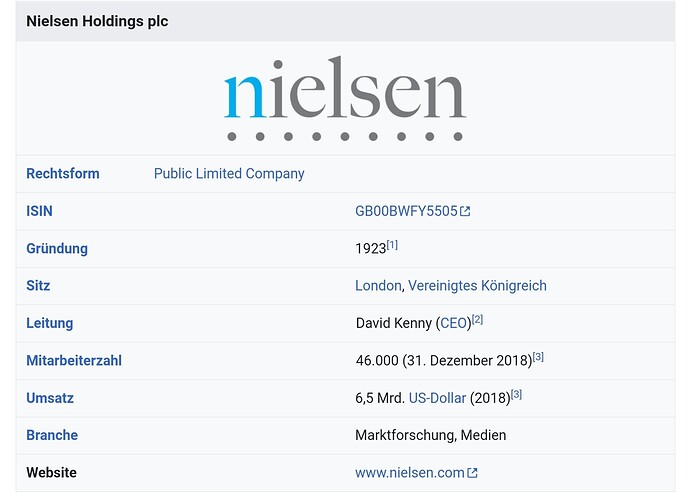The width and height of the screenshot is (690, 493).
Task: Follow the Public Limited Company link
Action: 229,174
